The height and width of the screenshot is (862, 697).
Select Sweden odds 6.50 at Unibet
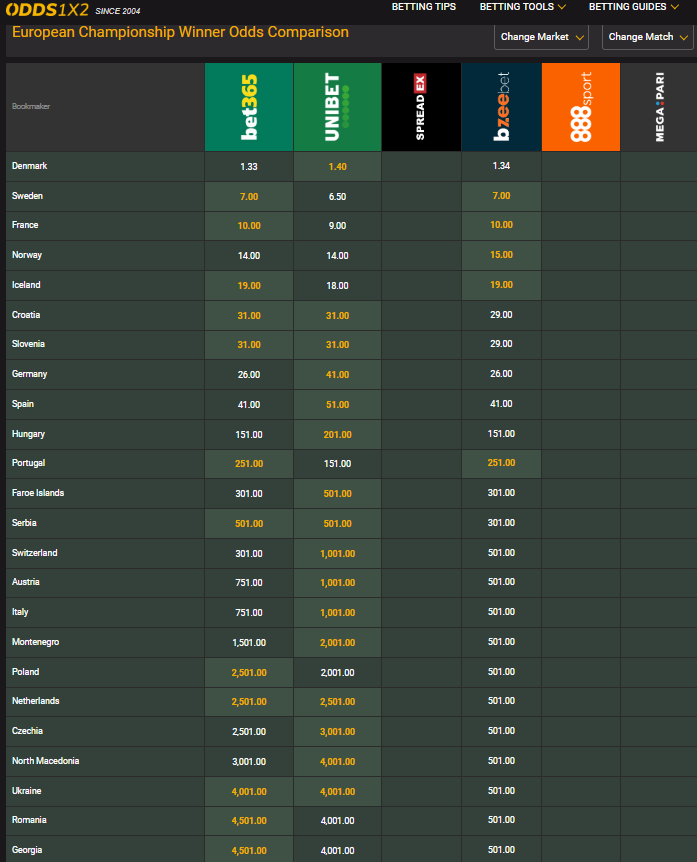pos(337,197)
